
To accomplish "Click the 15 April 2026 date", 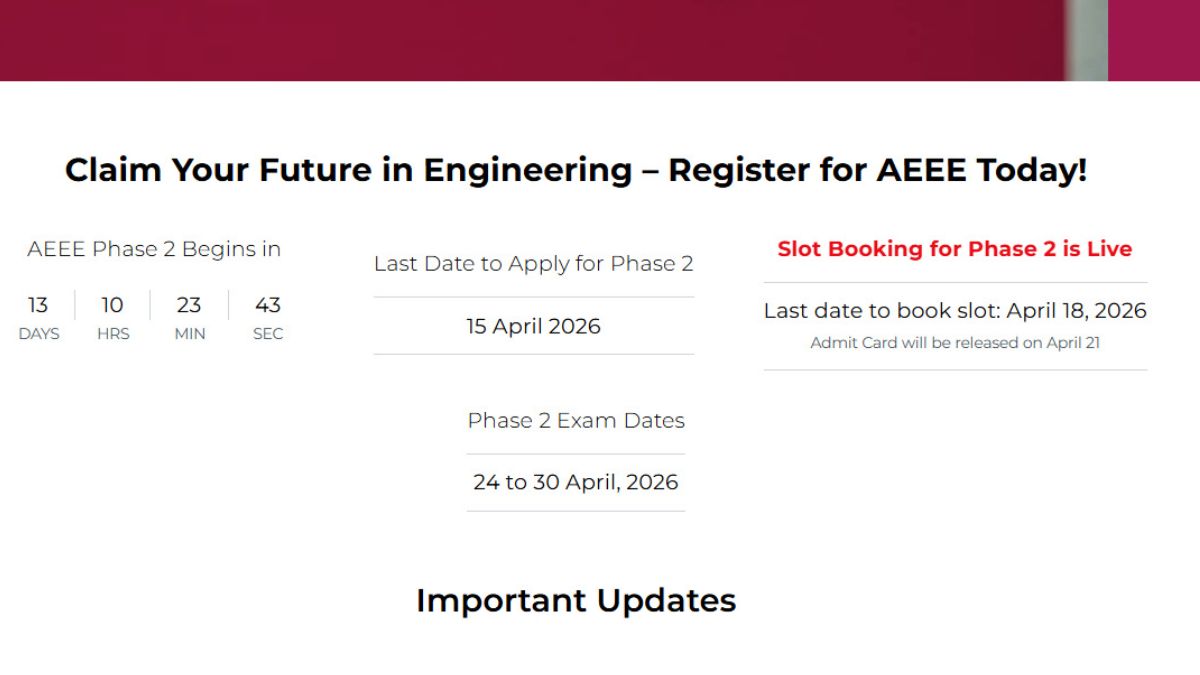I will click(533, 326).
